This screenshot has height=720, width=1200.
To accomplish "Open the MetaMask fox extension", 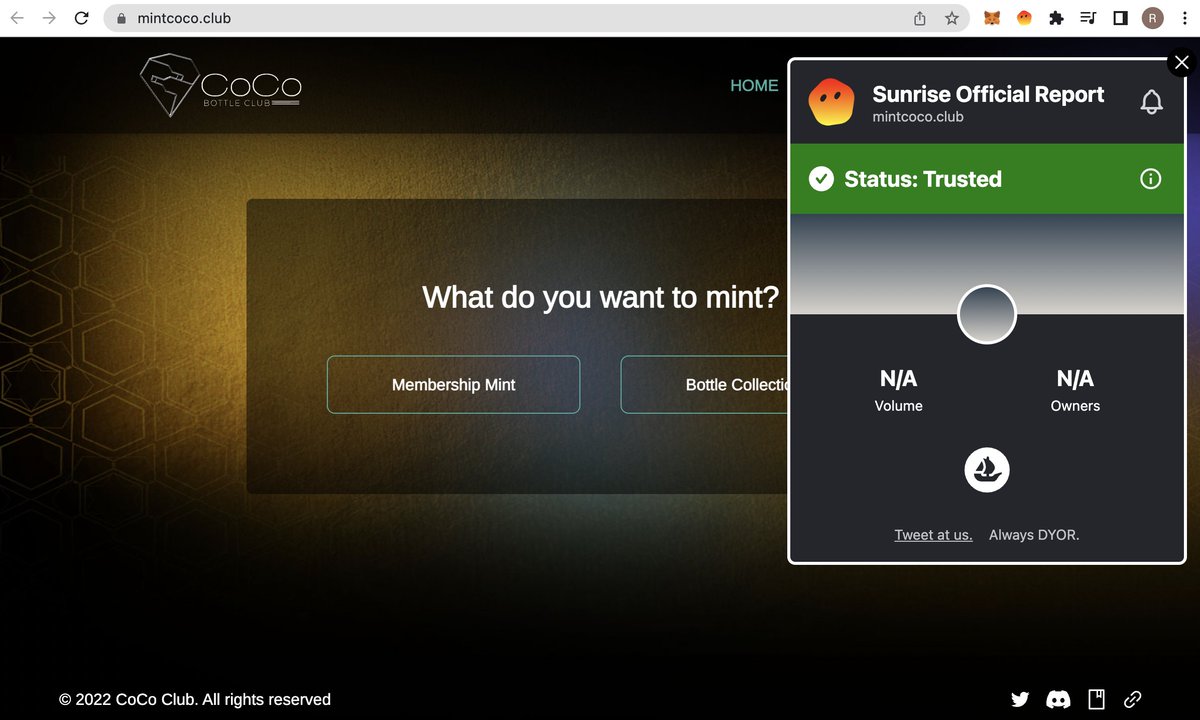I will 992,18.
